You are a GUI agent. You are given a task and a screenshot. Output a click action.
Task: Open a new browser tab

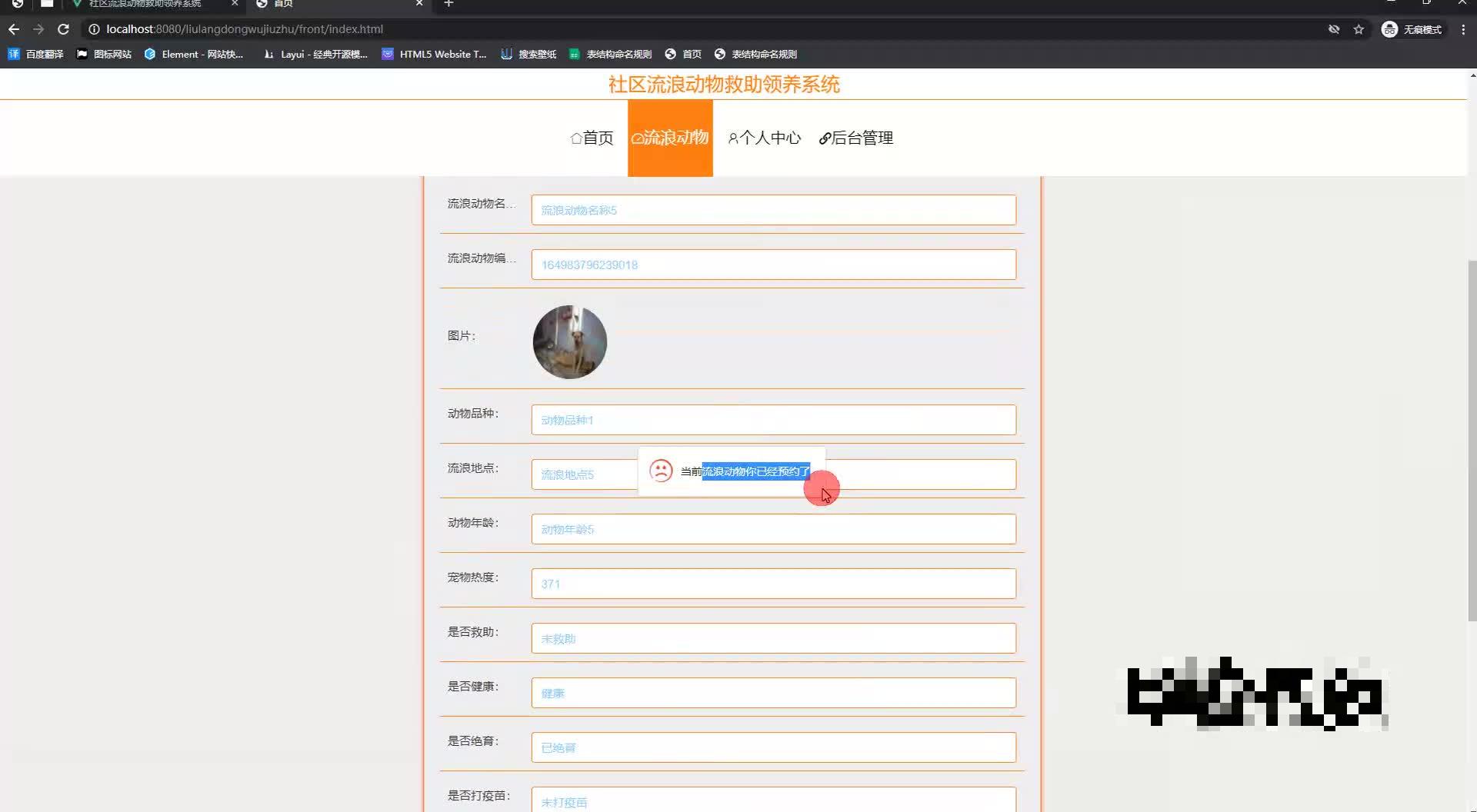coord(449,5)
